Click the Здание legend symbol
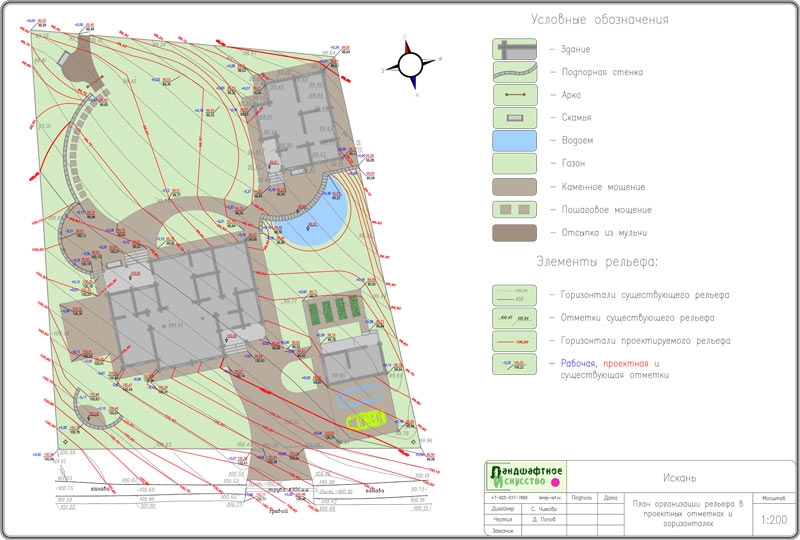This screenshot has width=800, height=540. pos(514,49)
